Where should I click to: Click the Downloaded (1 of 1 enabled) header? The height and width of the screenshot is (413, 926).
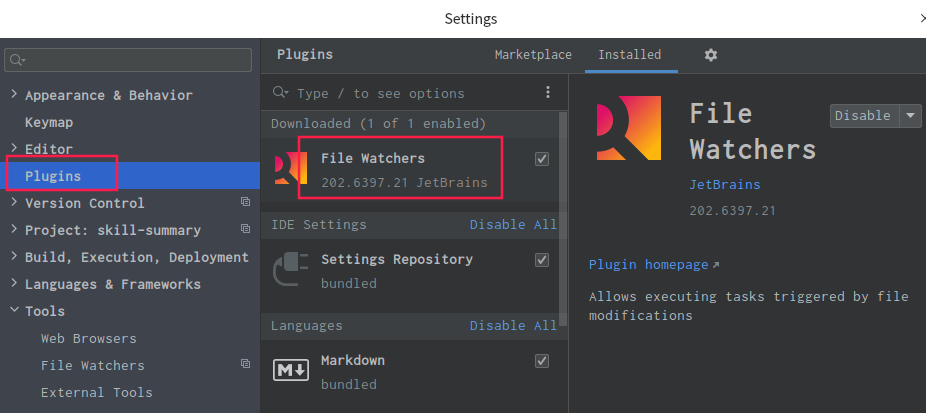point(378,123)
